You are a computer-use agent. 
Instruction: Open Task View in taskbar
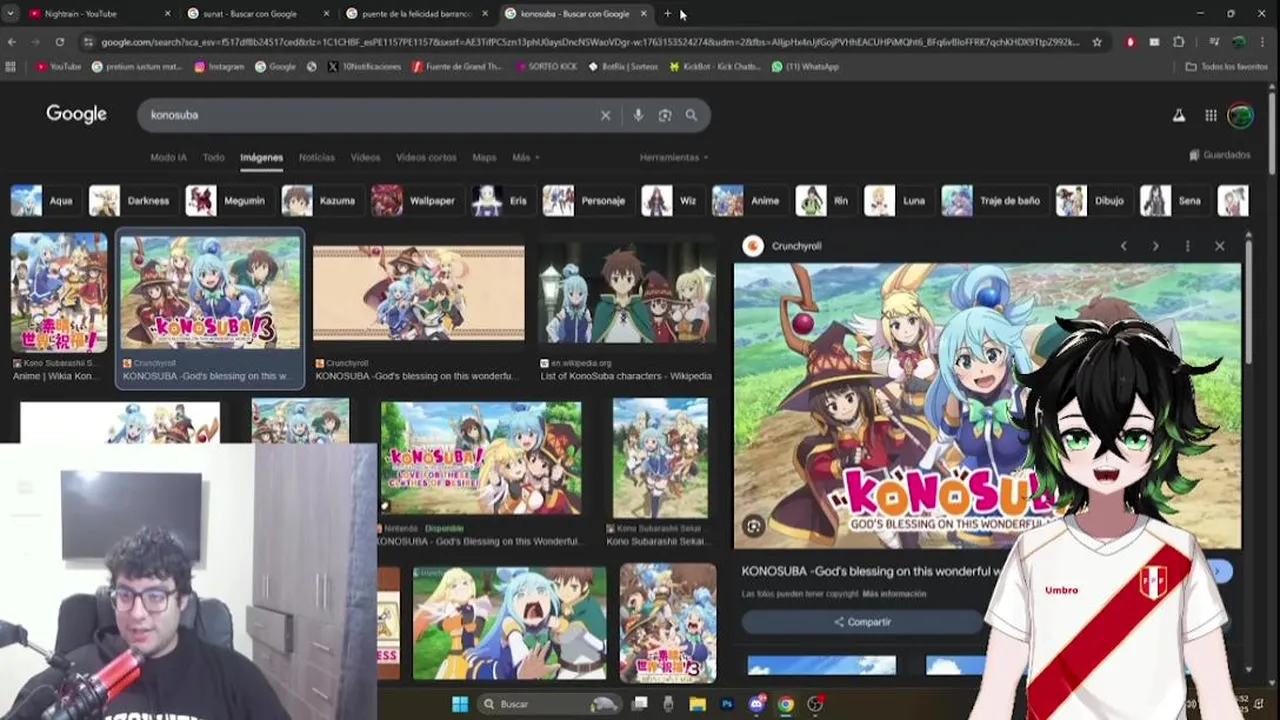pyautogui.click(x=640, y=704)
